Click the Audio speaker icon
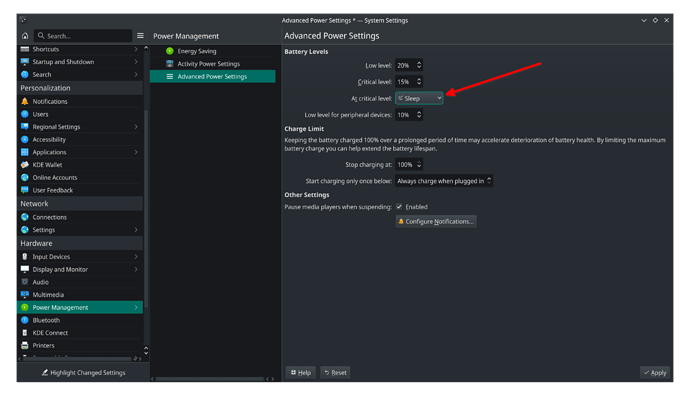This screenshot has width=690, height=402. point(25,282)
